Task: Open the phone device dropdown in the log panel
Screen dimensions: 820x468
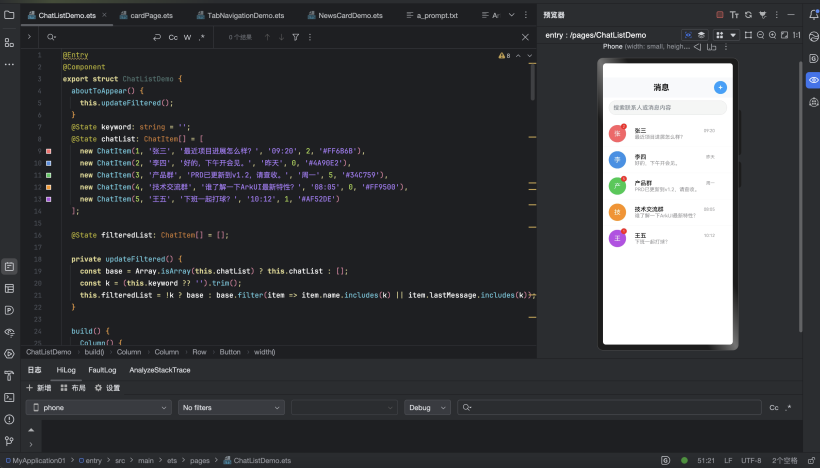Action: (98, 408)
